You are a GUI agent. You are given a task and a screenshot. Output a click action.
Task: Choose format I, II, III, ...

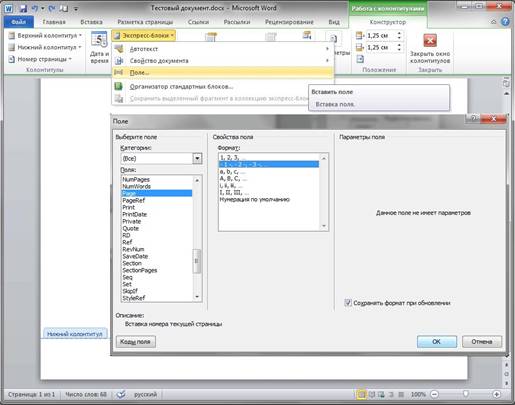click(x=269, y=193)
